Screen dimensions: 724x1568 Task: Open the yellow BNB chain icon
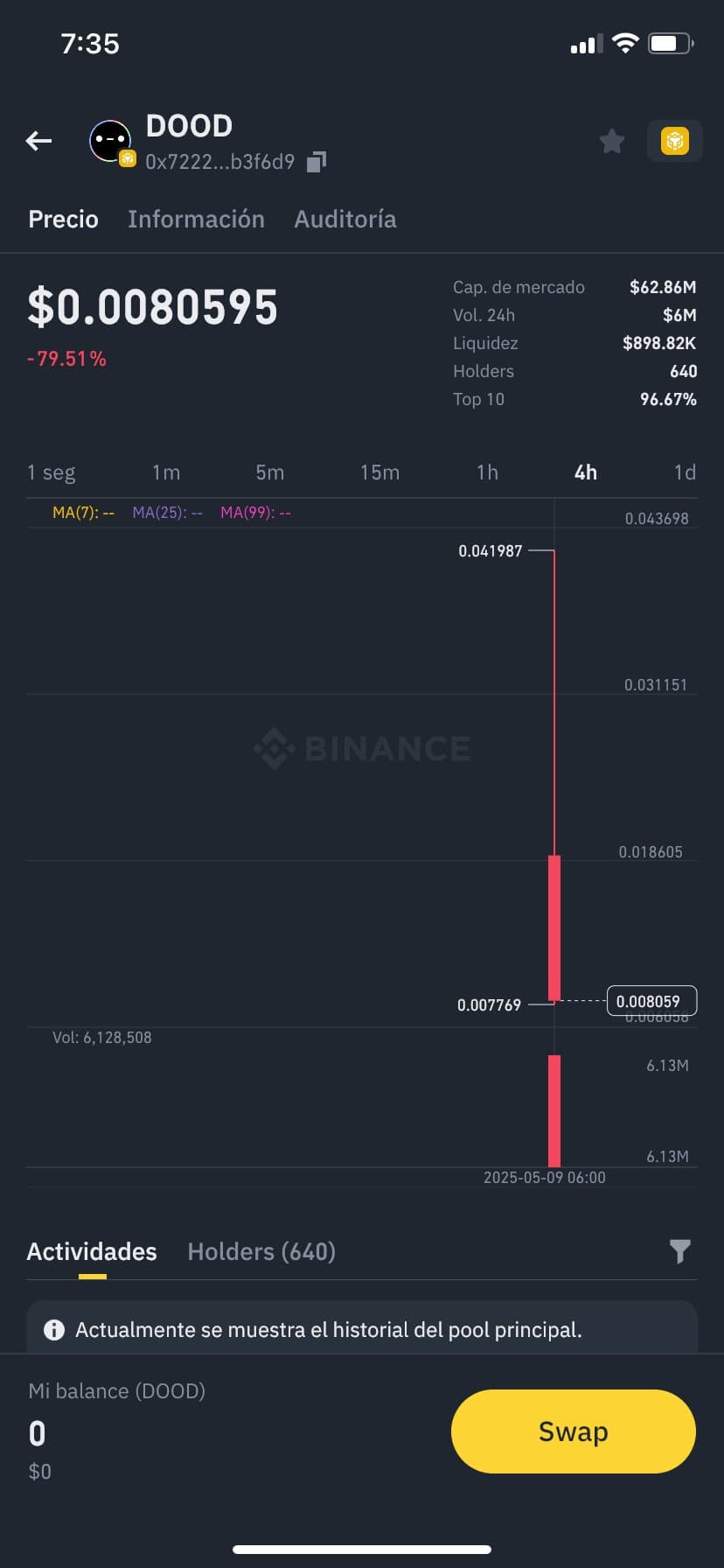674,141
